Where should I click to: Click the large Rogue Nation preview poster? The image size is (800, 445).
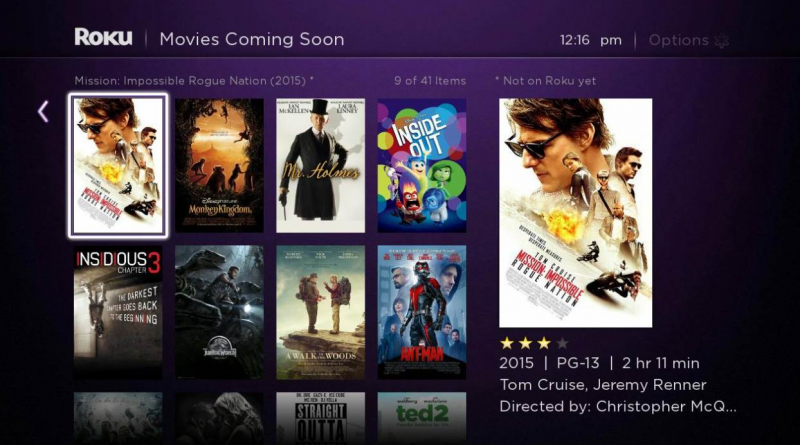point(576,213)
